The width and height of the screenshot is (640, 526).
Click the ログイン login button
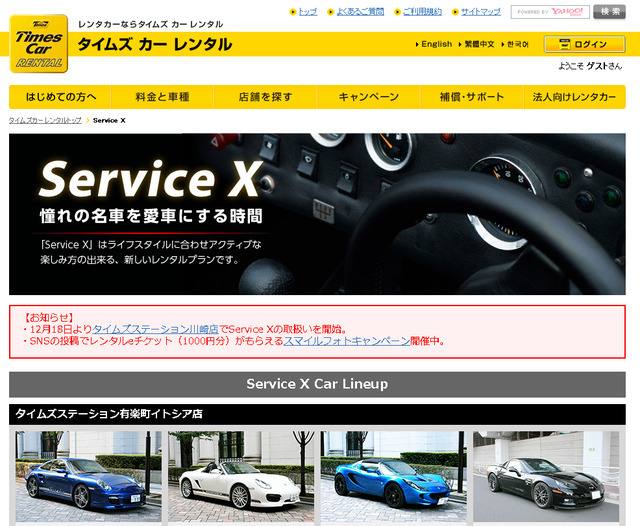point(584,44)
